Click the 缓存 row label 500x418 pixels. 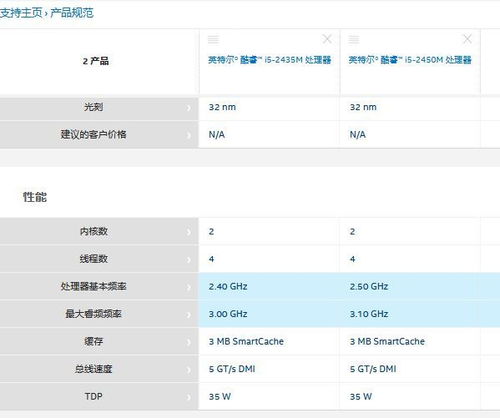point(93,341)
